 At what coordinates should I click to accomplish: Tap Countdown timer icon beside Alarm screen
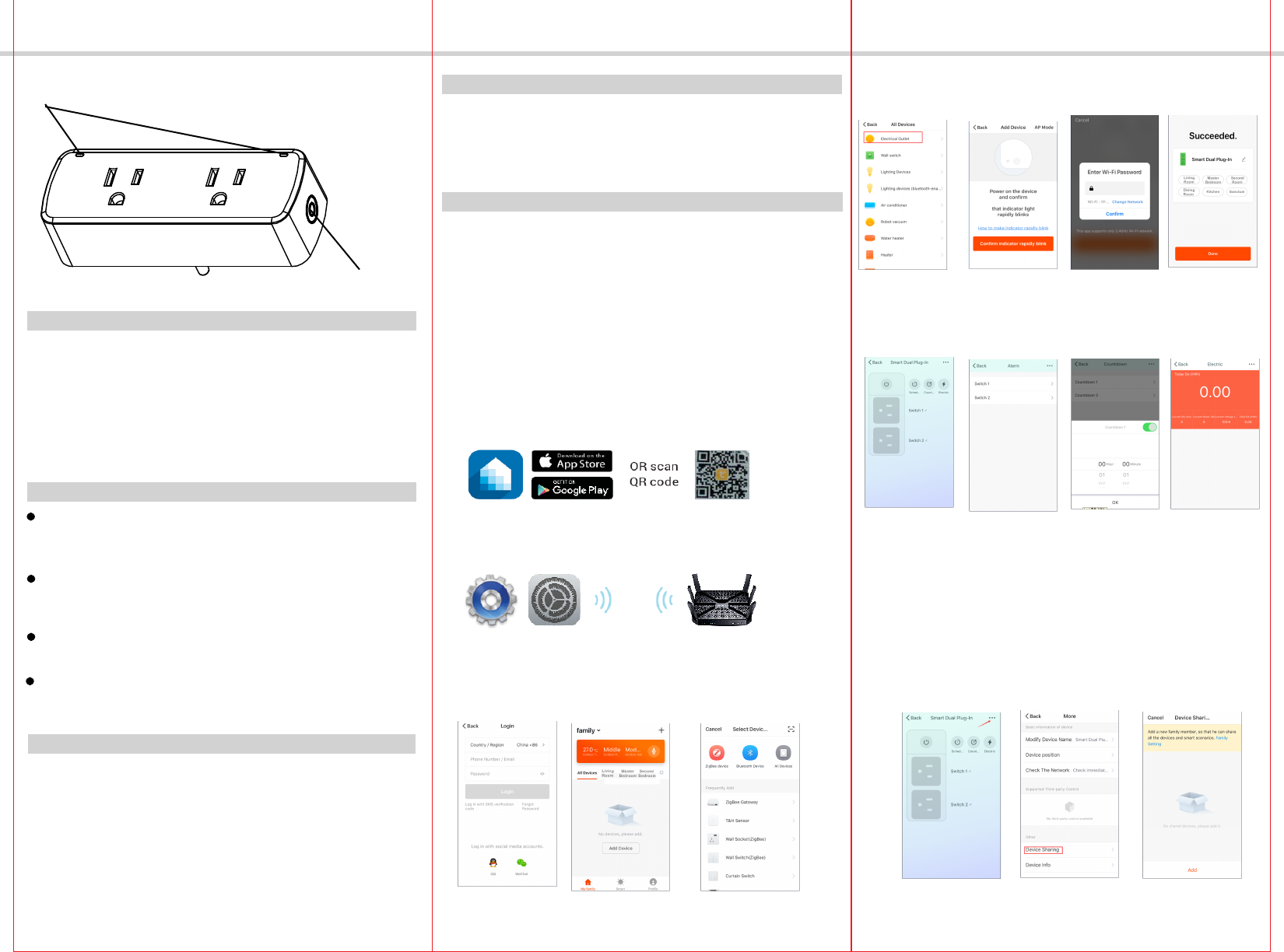(929, 384)
